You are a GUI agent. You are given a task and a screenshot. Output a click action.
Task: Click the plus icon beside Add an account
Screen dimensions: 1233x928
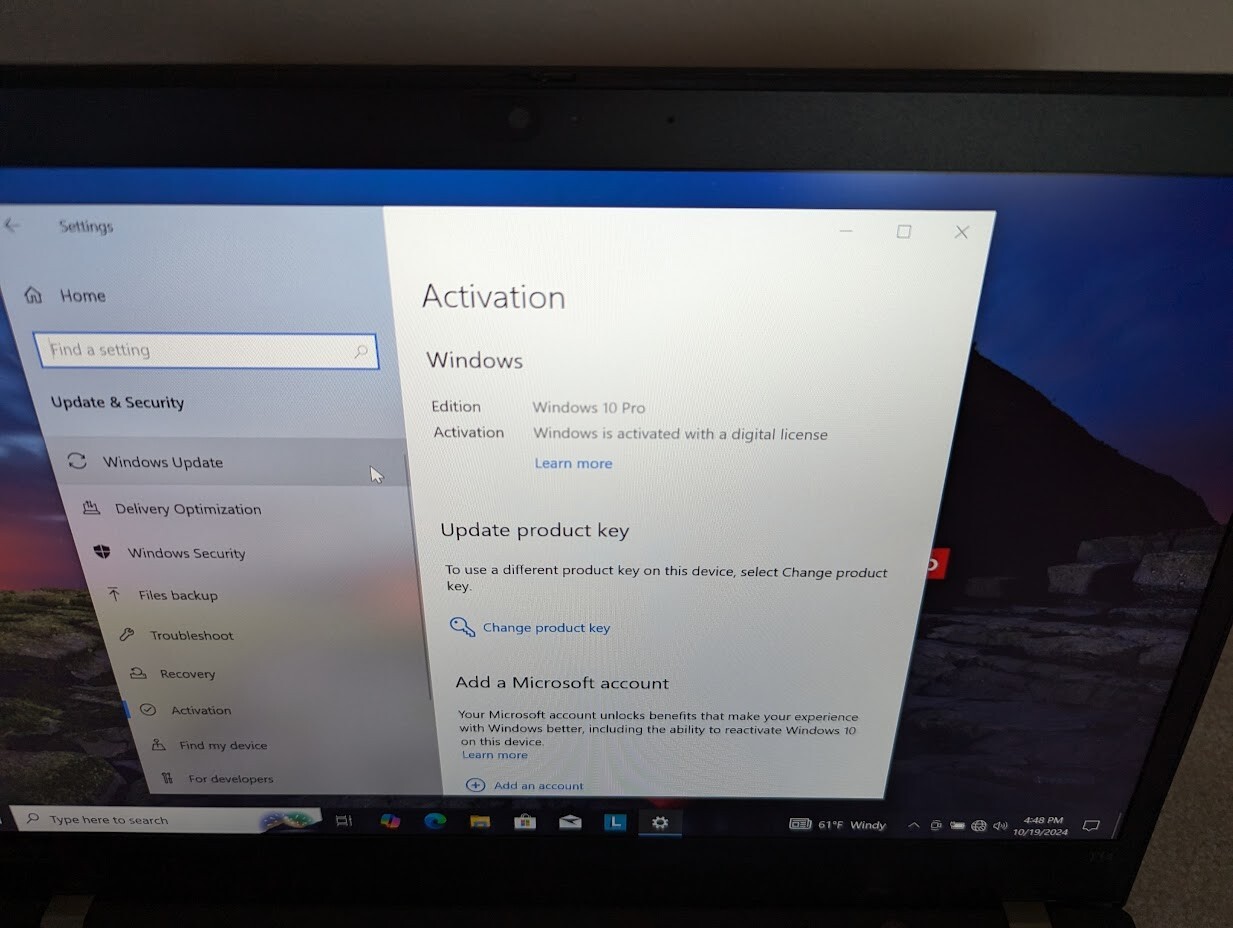click(476, 785)
